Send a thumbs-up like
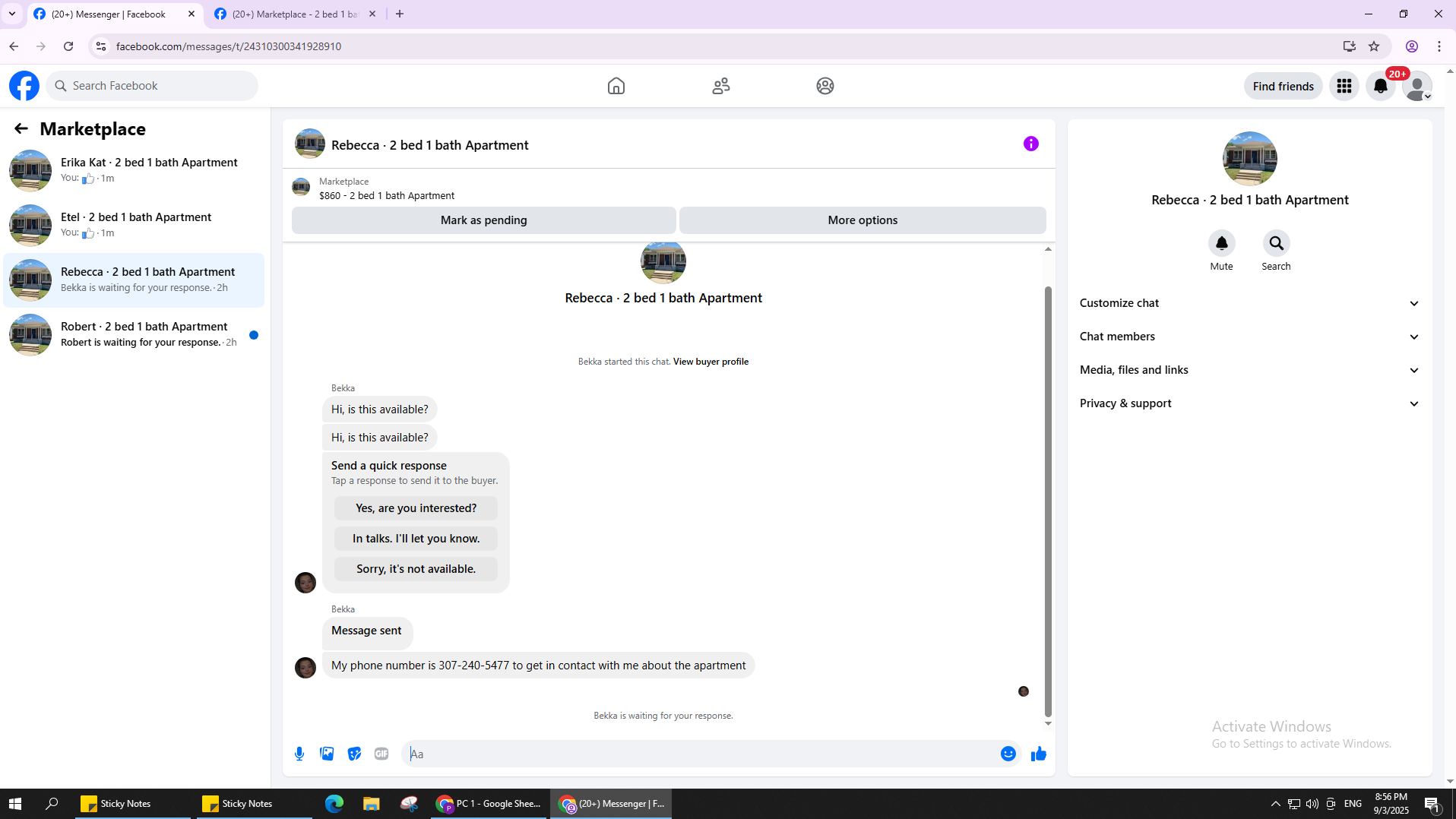Screen dimensions: 1456x819 [x=1039, y=754]
